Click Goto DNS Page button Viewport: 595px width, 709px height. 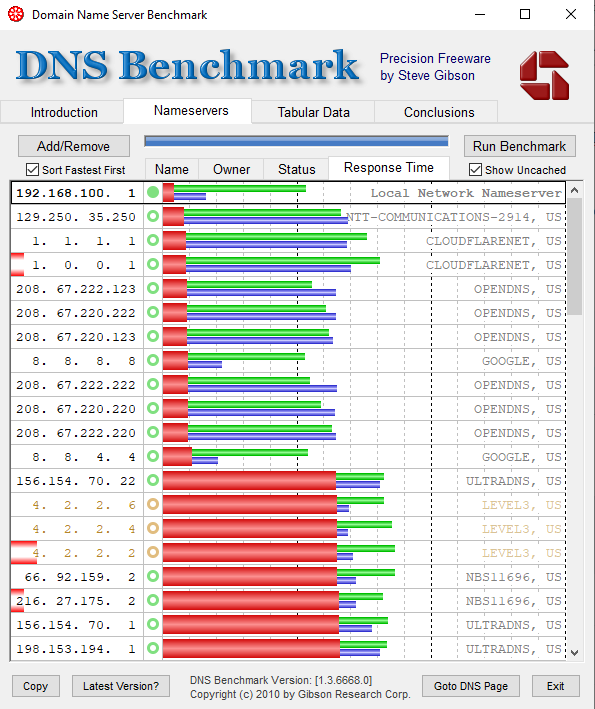471,686
